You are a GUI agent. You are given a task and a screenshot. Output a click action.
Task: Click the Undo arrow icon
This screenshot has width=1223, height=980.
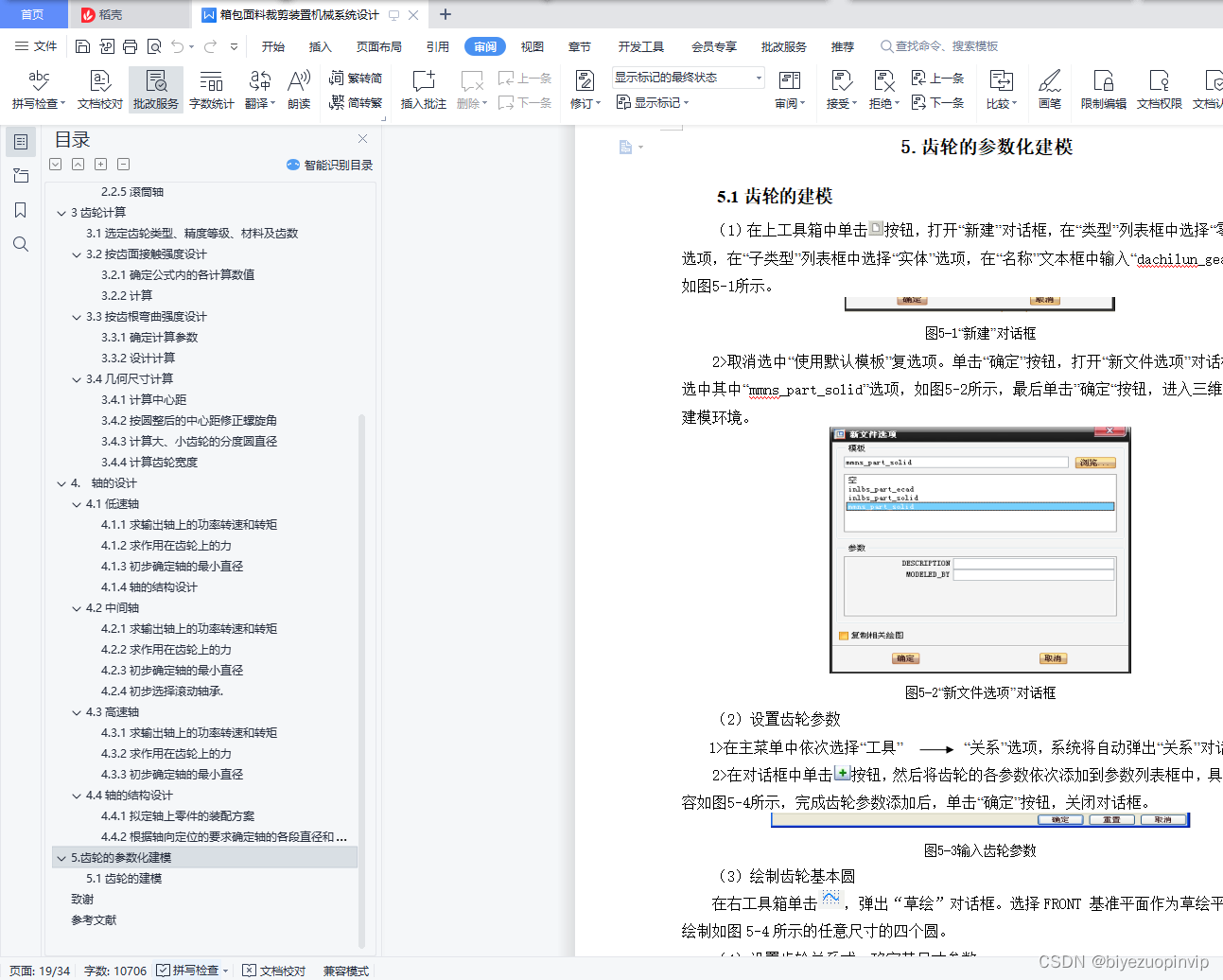click(178, 46)
